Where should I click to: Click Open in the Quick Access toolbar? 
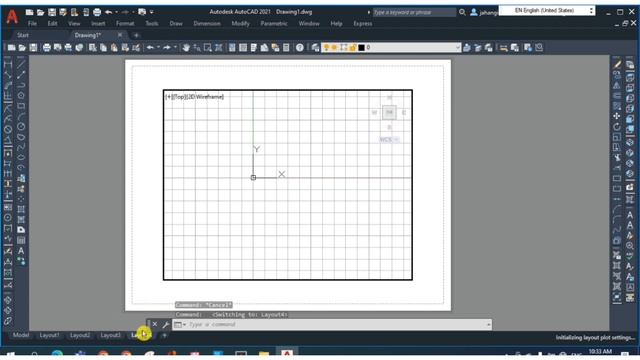pyautogui.click(x=40, y=12)
